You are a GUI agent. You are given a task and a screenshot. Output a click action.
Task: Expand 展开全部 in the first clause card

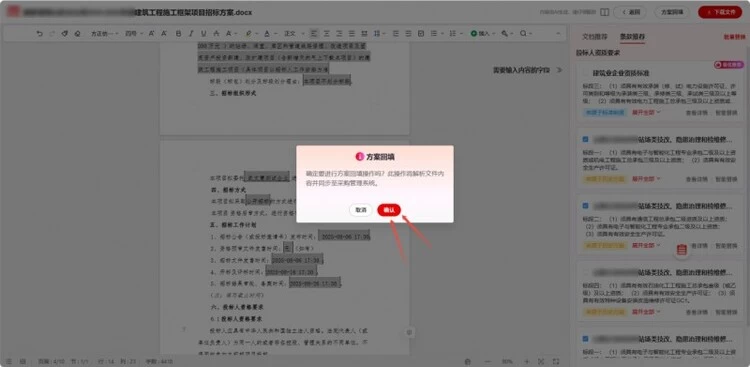click(646, 112)
